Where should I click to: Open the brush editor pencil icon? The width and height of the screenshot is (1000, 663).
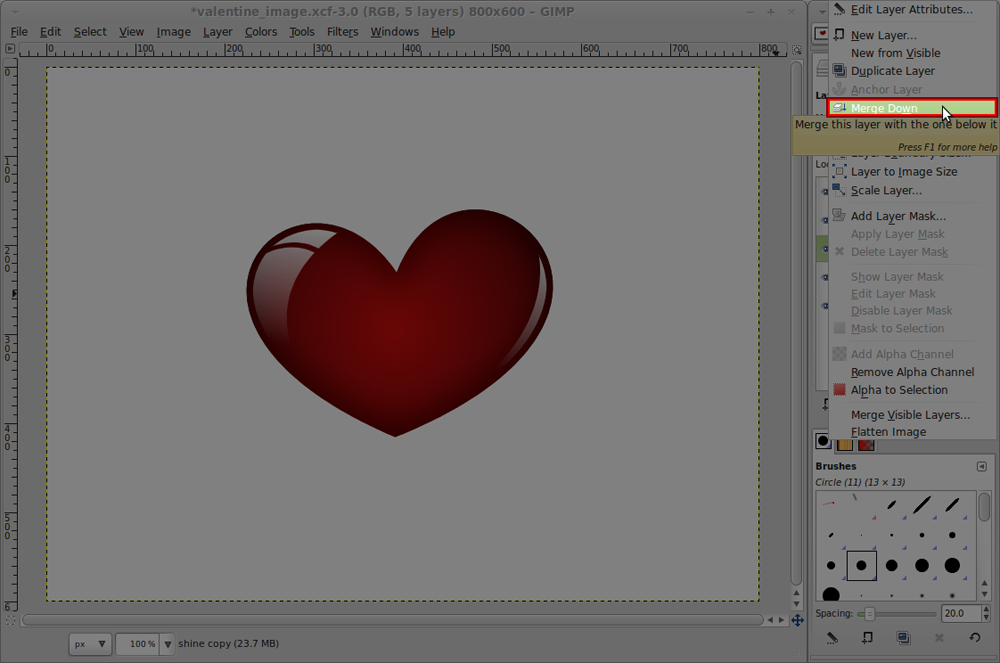831,638
